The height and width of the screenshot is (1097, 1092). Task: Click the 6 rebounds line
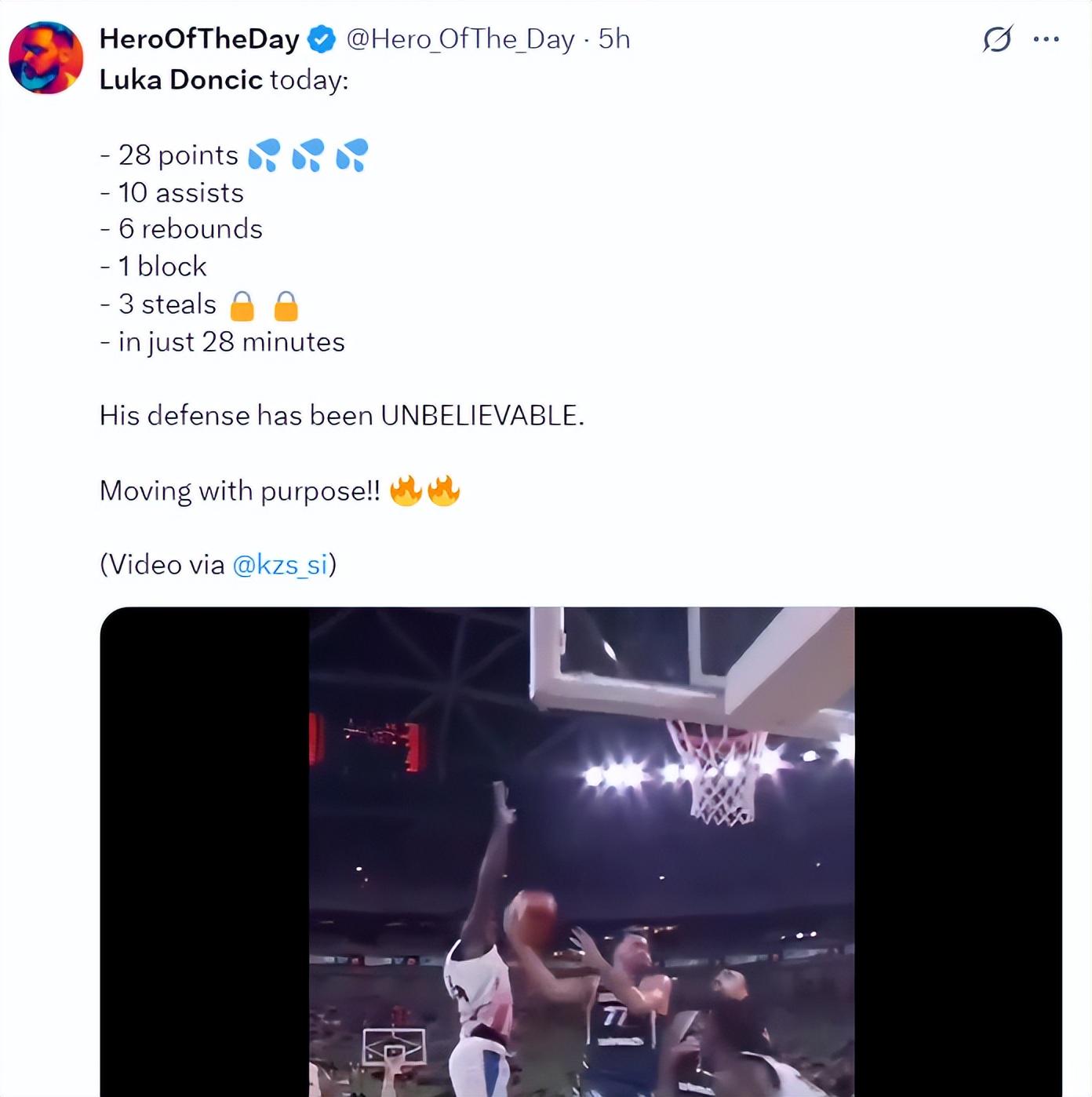click(182, 229)
